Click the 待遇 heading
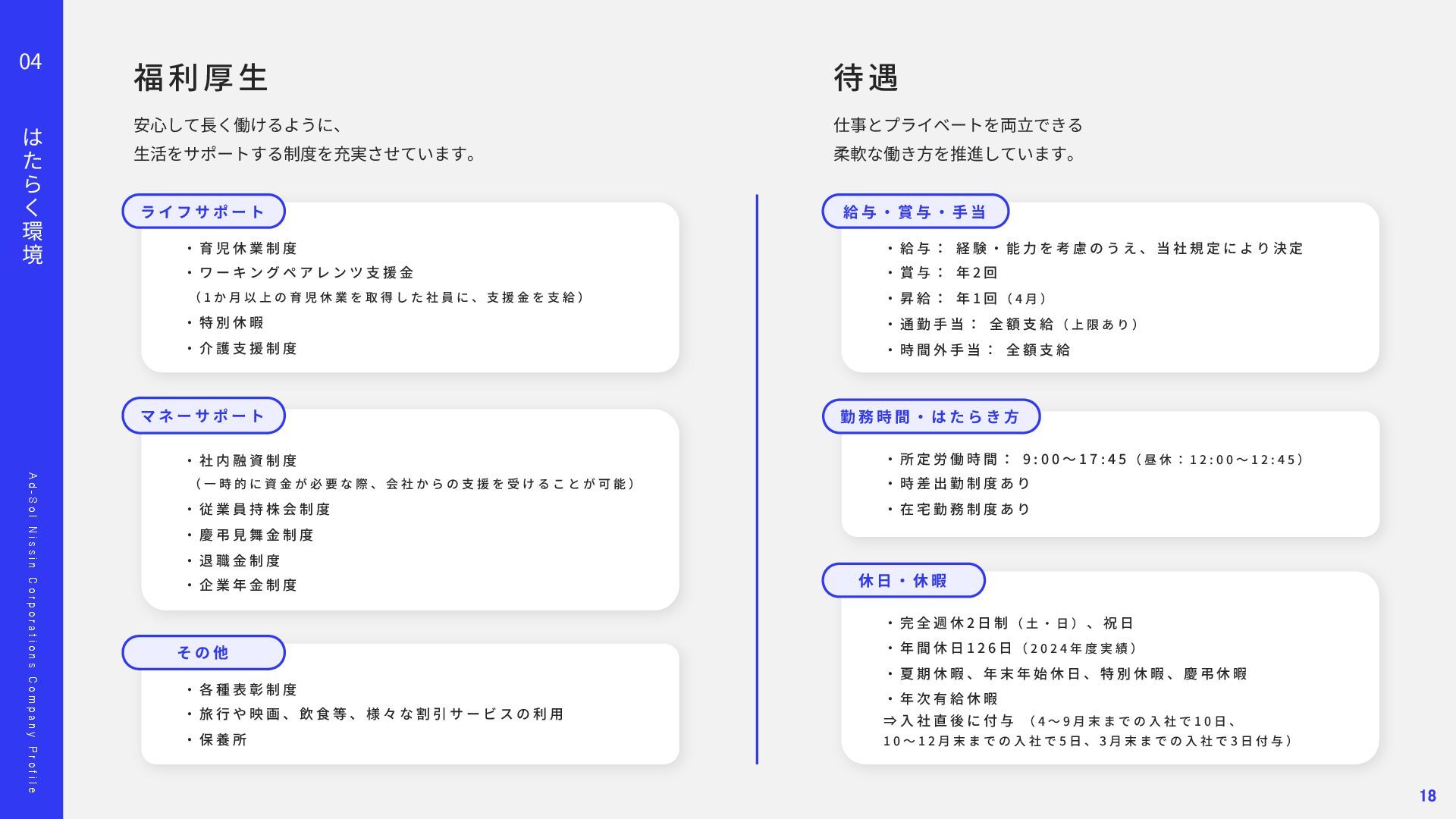Viewport: 1456px width, 819px height. click(867, 77)
